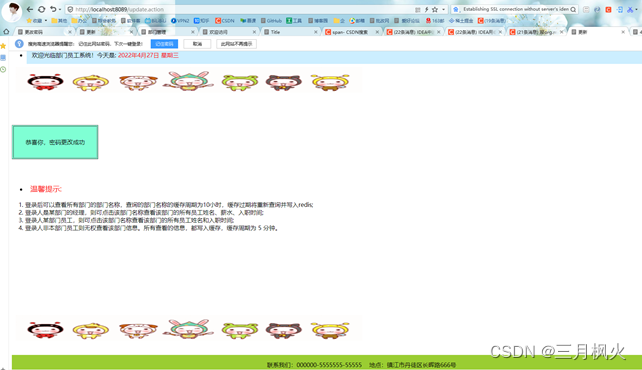Close the Title tab
This screenshot has height=370, width=642.
pyautogui.click(x=316, y=32)
